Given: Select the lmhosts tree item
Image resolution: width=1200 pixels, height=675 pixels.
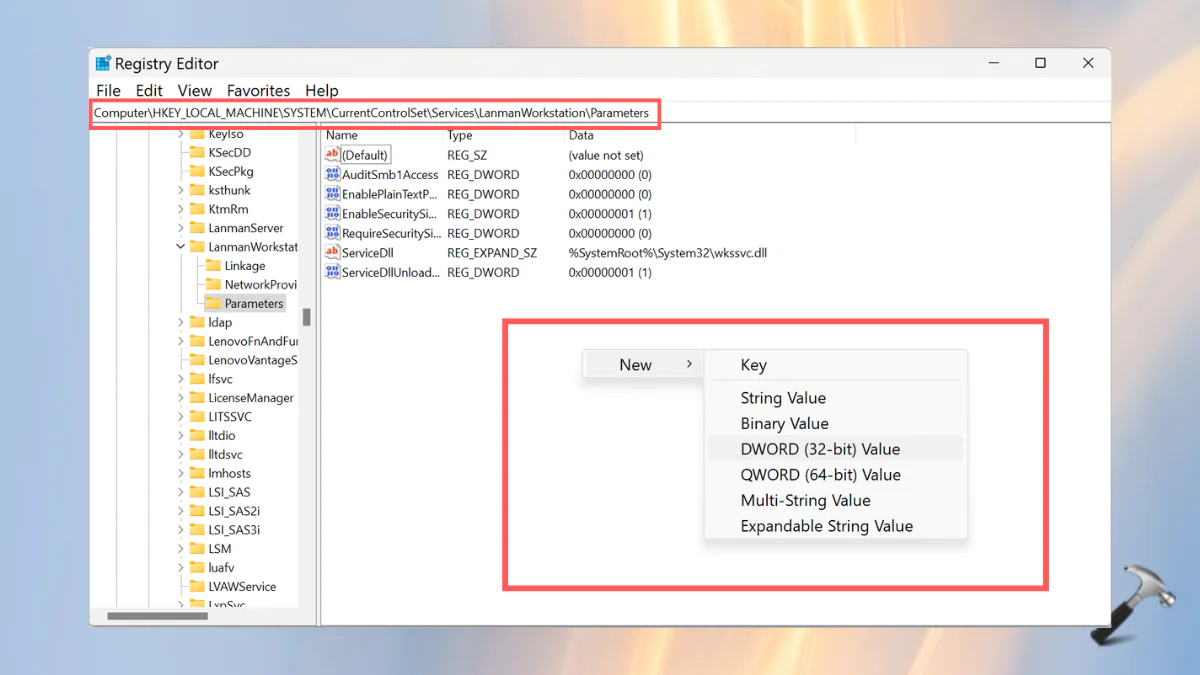Looking at the screenshot, I should tap(229, 473).
